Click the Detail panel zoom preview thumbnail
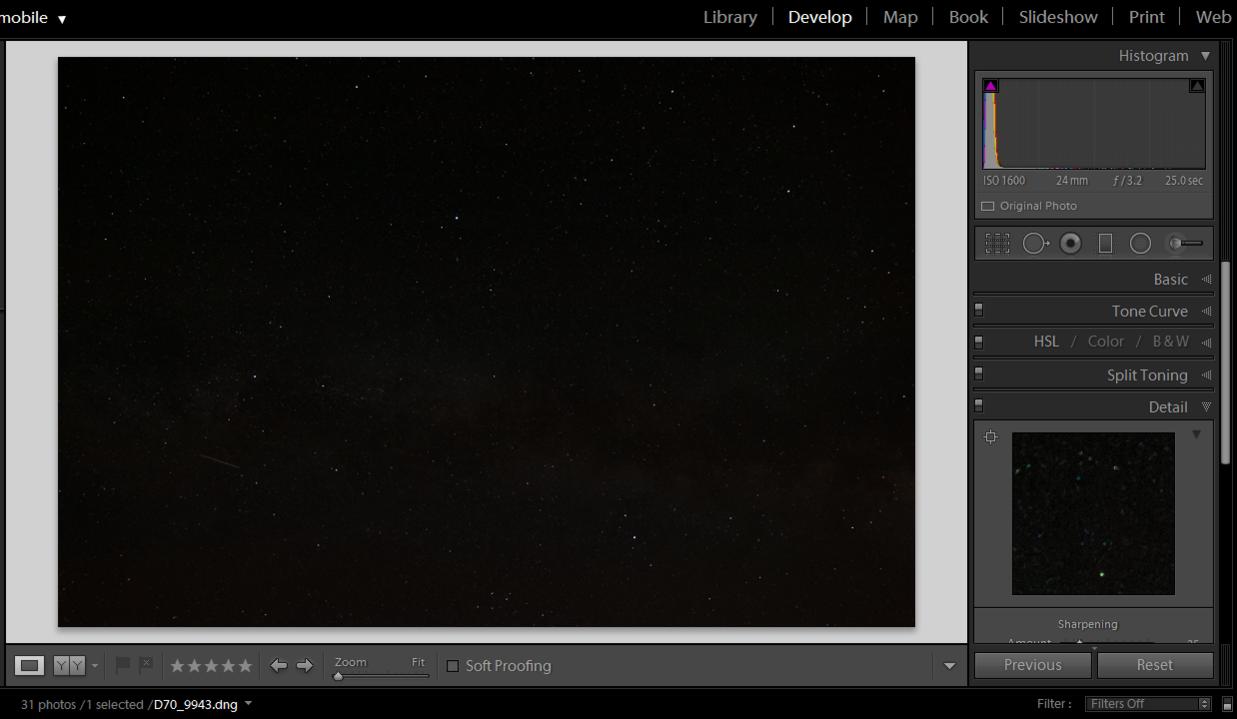1237x719 pixels. (1093, 514)
